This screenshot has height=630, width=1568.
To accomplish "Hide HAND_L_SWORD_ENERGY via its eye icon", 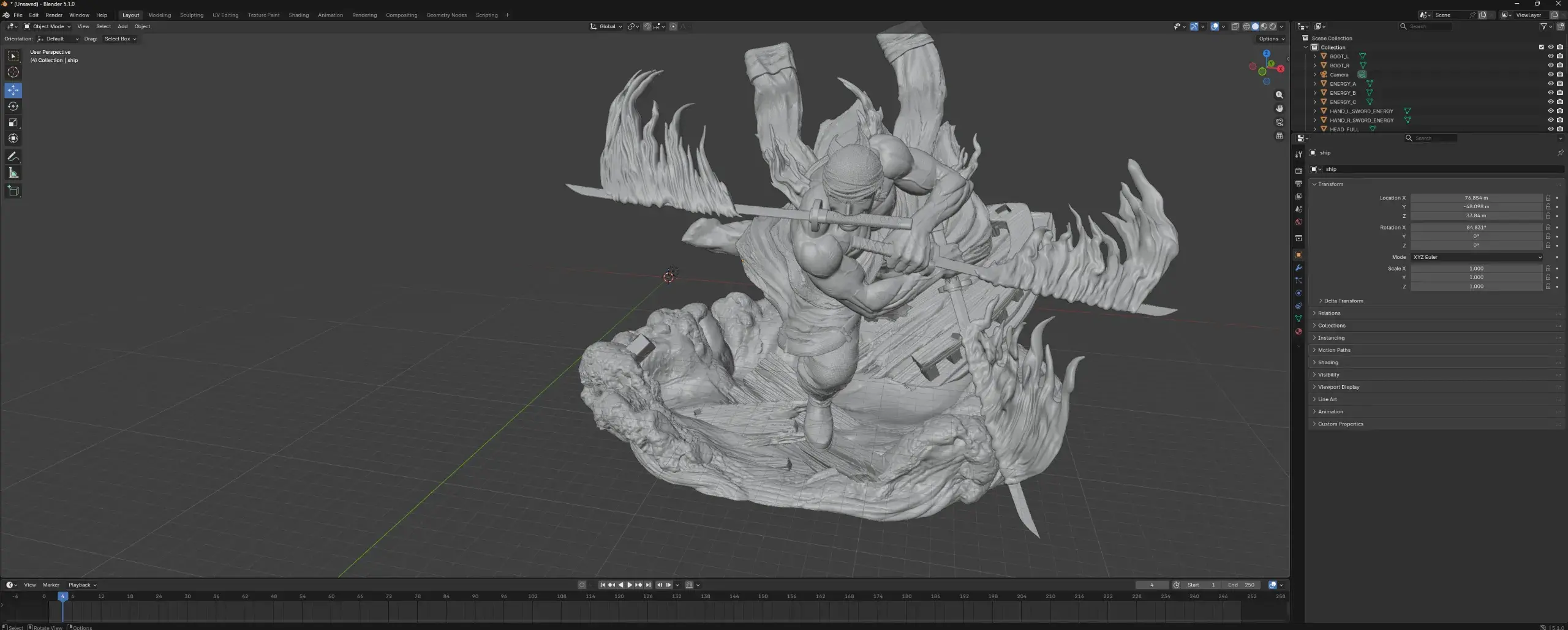I will coord(1550,111).
